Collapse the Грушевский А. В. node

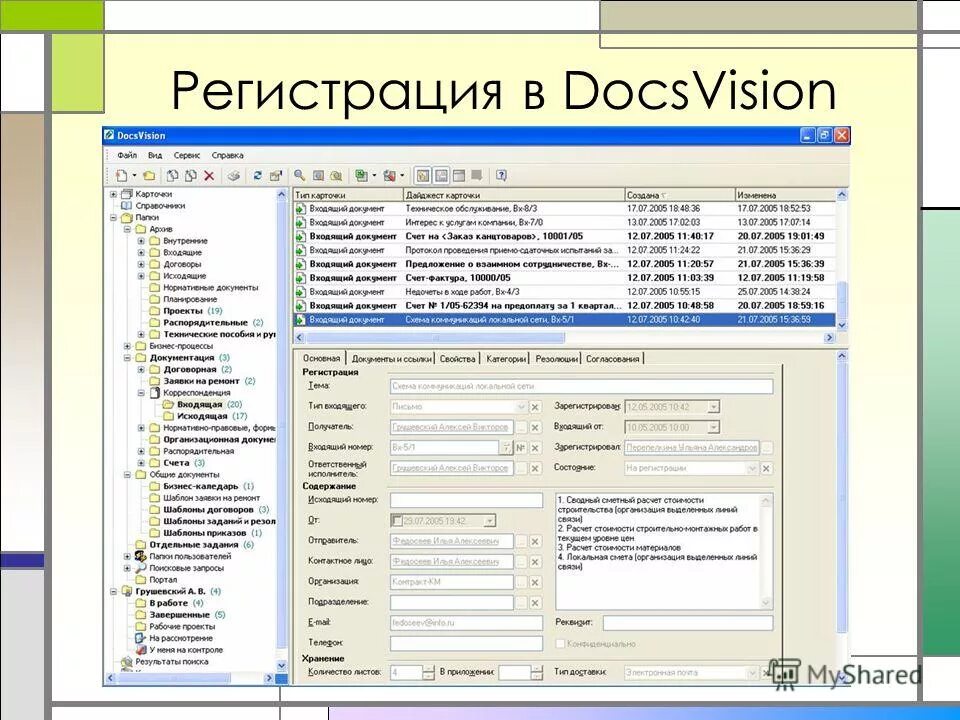[x=113, y=591]
